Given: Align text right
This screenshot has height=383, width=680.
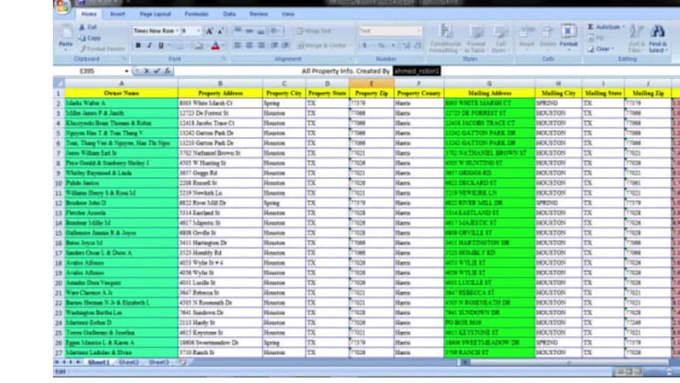Looking at the screenshot, I should point(261,45).
